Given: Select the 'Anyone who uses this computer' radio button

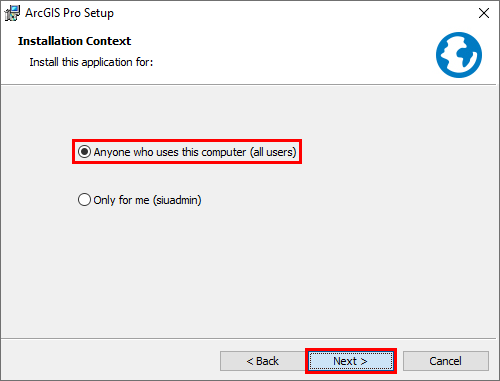Looking at the screenshot, I should point(84,152).
